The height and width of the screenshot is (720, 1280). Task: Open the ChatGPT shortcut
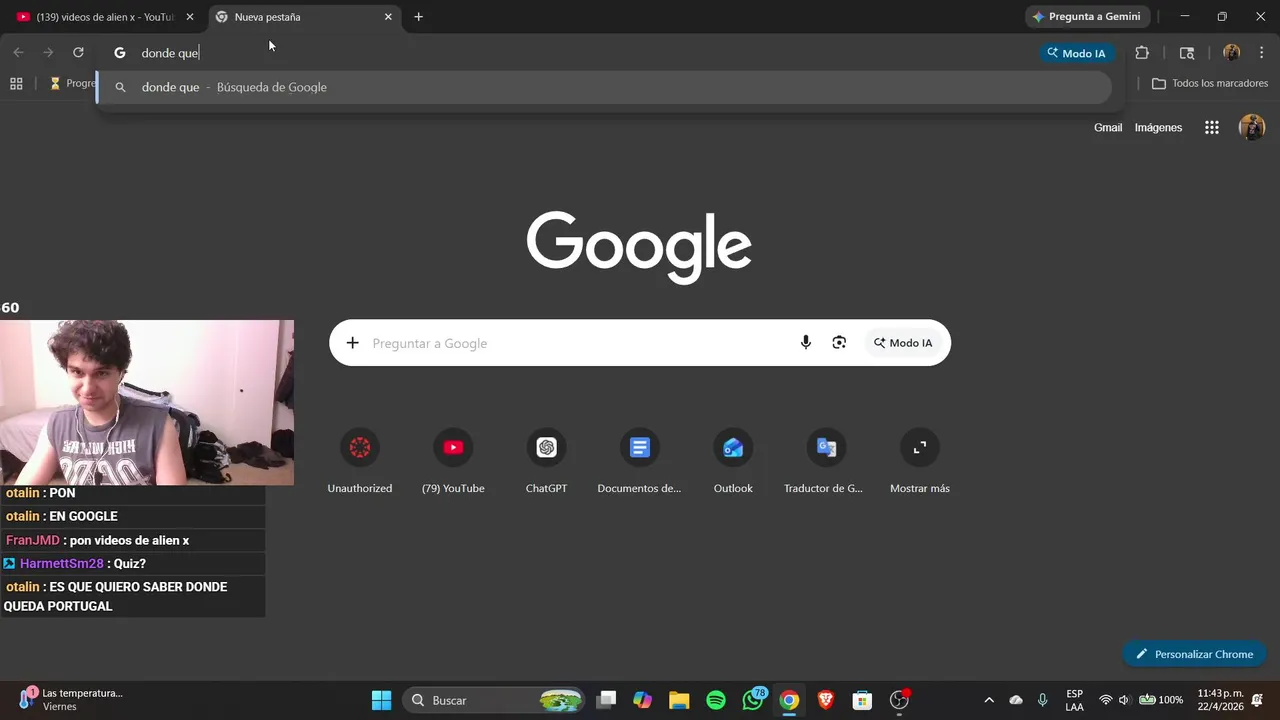[x=546, y=462]
